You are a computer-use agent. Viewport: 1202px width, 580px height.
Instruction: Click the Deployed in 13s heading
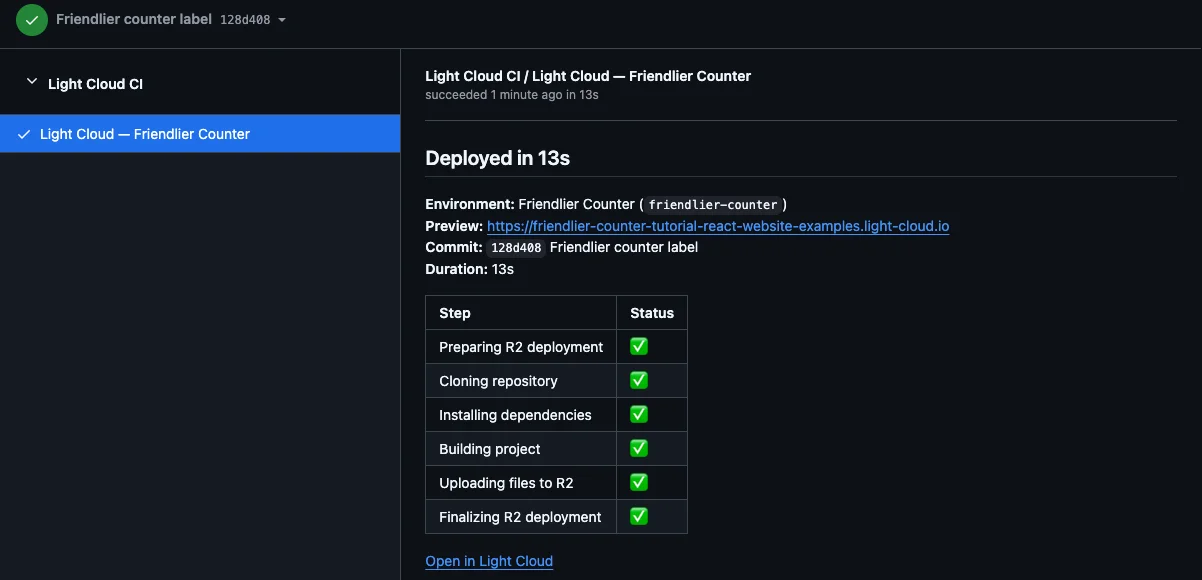pos(498,158)
